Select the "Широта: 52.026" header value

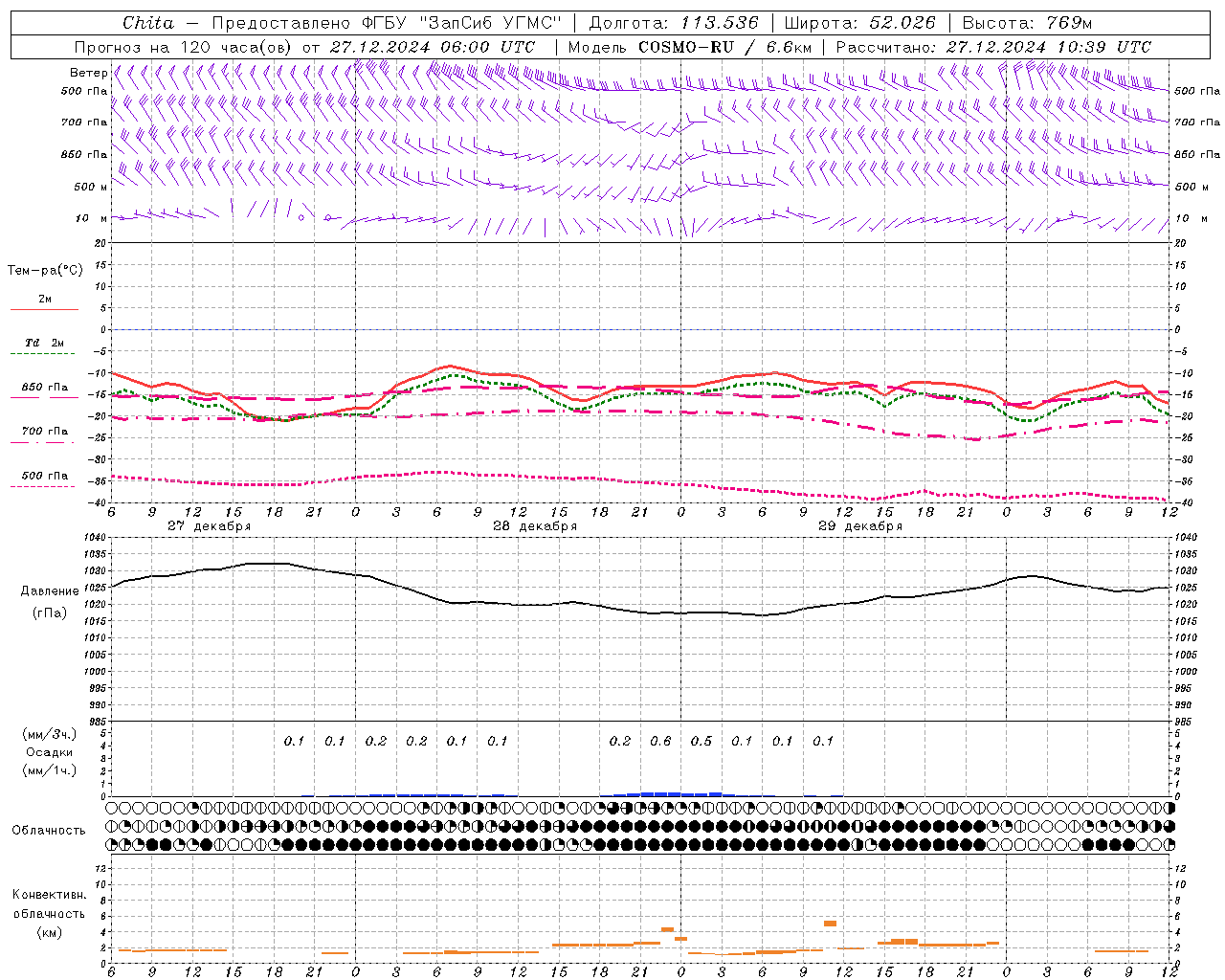(859, 23)
